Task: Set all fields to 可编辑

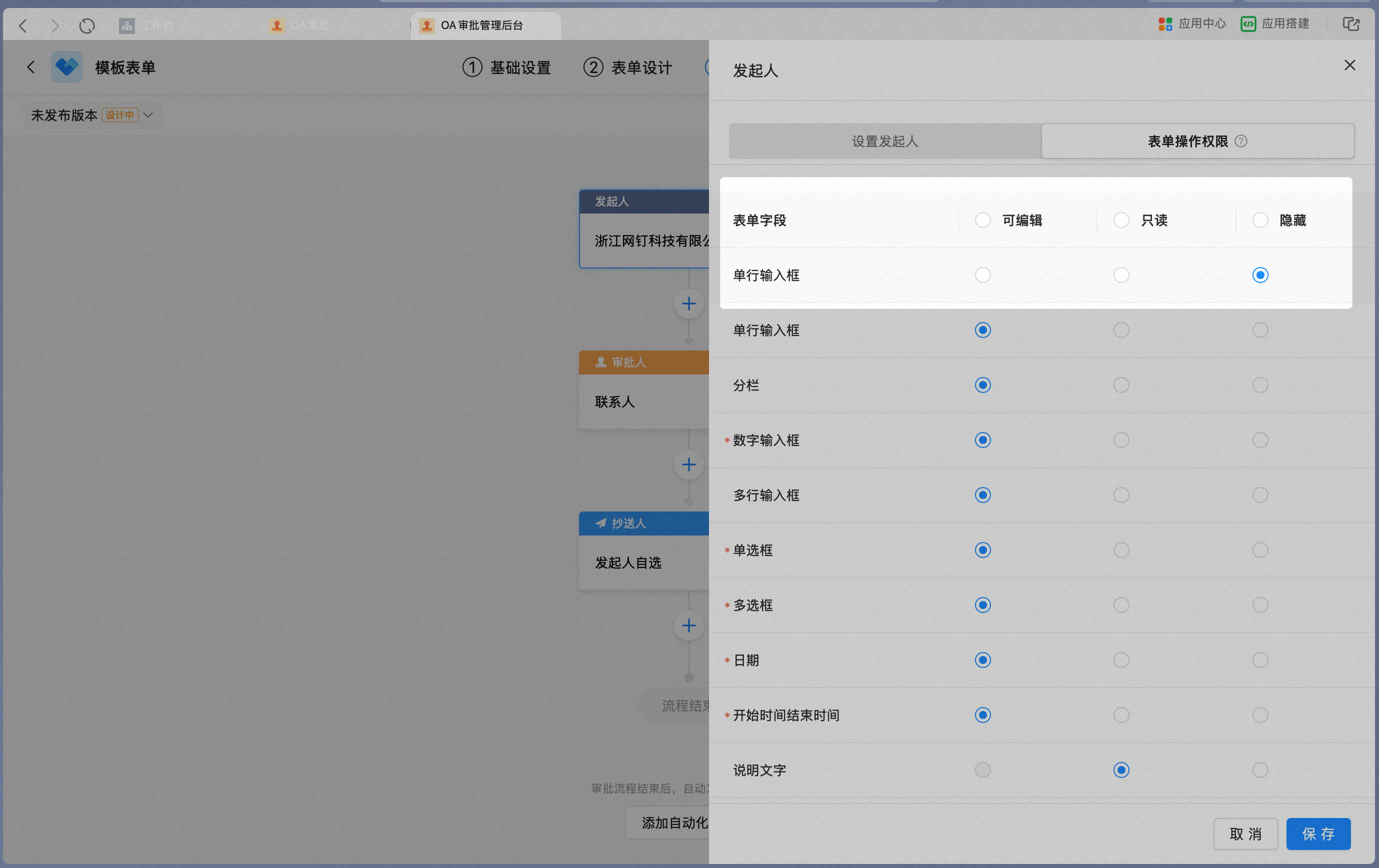Action: [982, 220]
